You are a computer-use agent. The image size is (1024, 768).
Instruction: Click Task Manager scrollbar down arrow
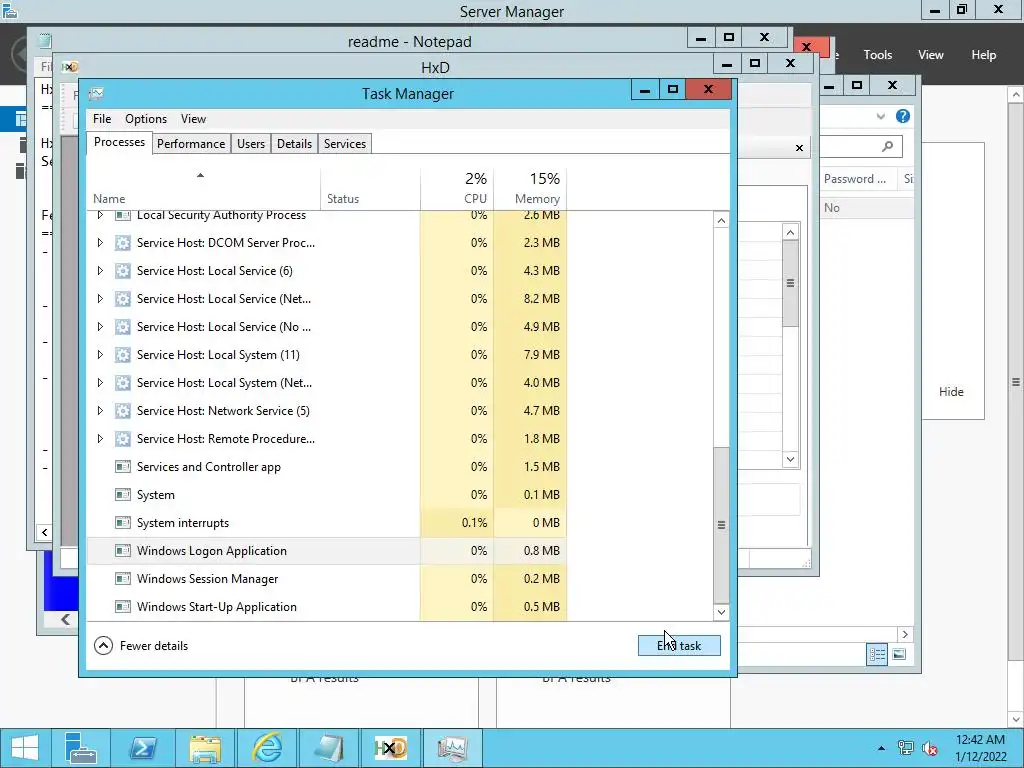tap(721, 613)
